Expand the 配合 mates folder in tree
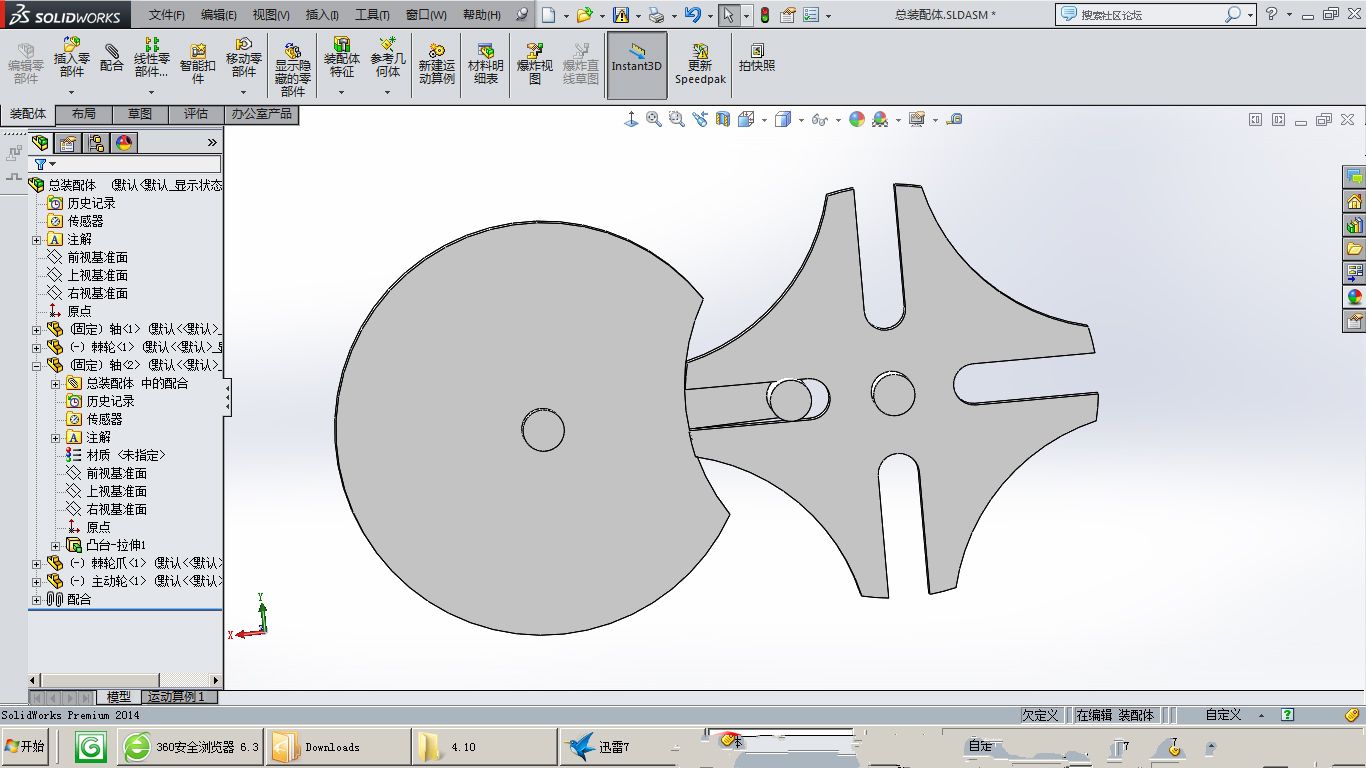This screenshot has width=1366, height=768. [37, 599]
